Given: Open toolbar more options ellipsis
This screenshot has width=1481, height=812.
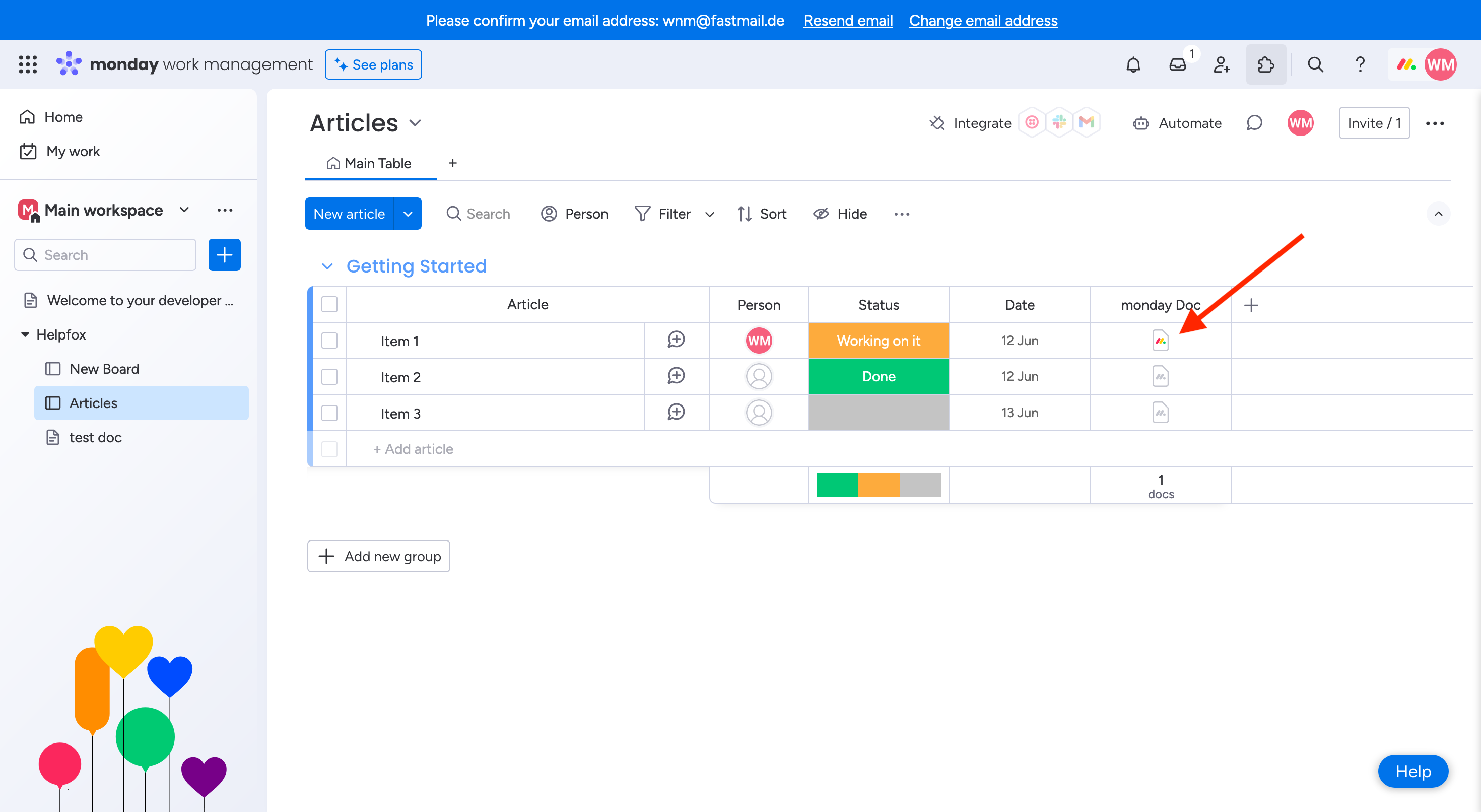Looking at the screenshot, I should pos(902,214).
